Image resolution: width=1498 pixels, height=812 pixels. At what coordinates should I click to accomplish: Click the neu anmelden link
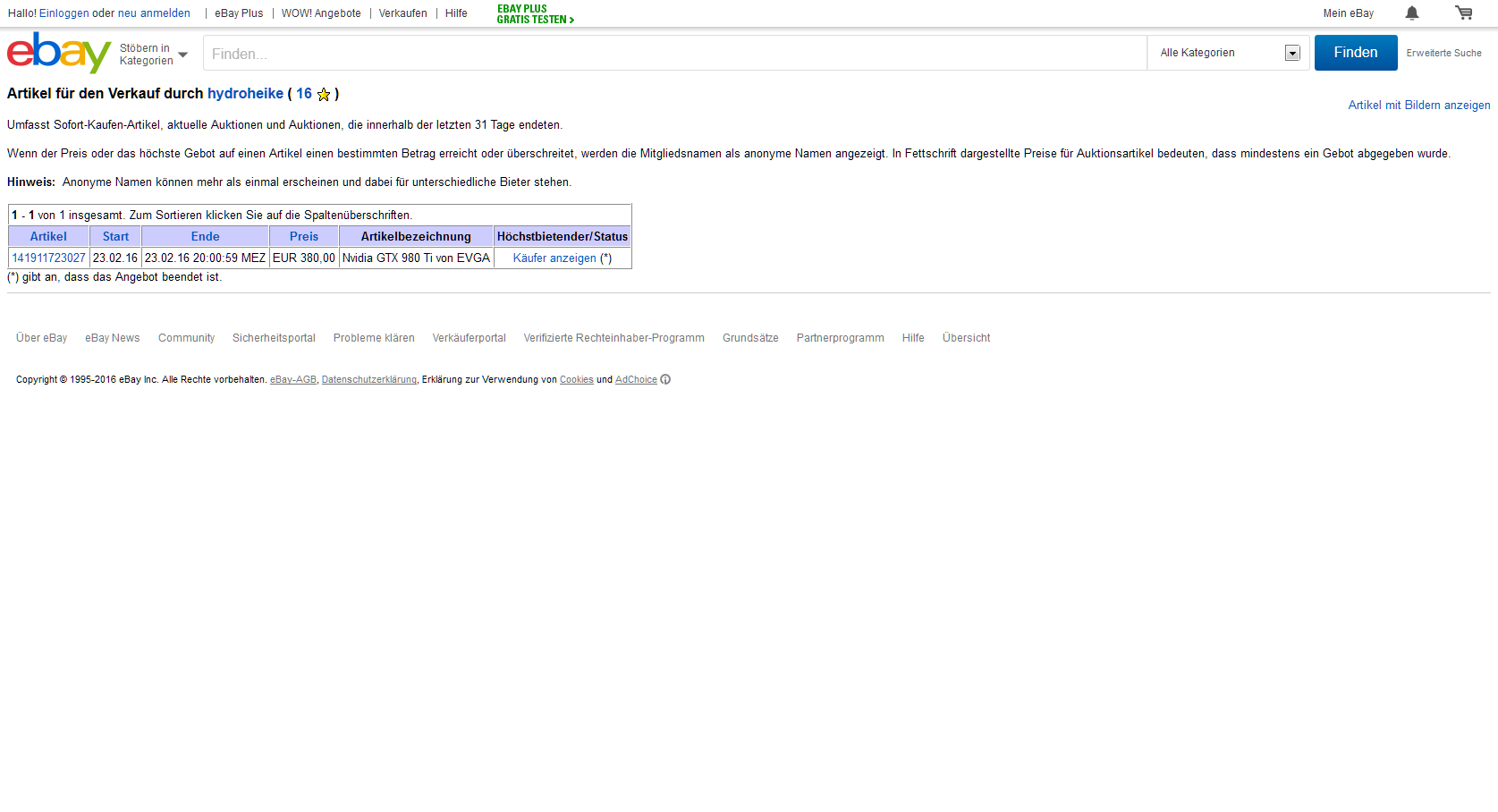[154, 13]
